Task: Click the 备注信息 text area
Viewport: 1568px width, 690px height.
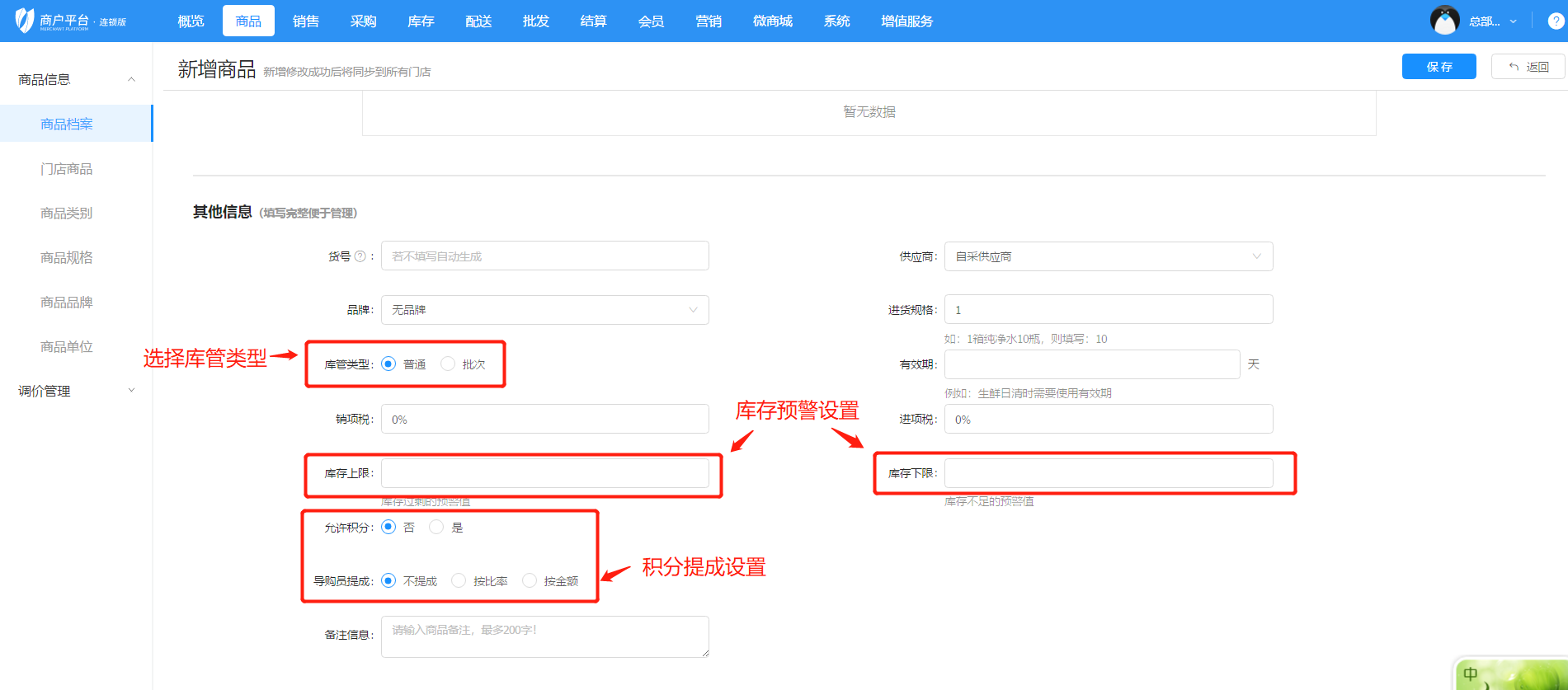Action: point(544,636)
